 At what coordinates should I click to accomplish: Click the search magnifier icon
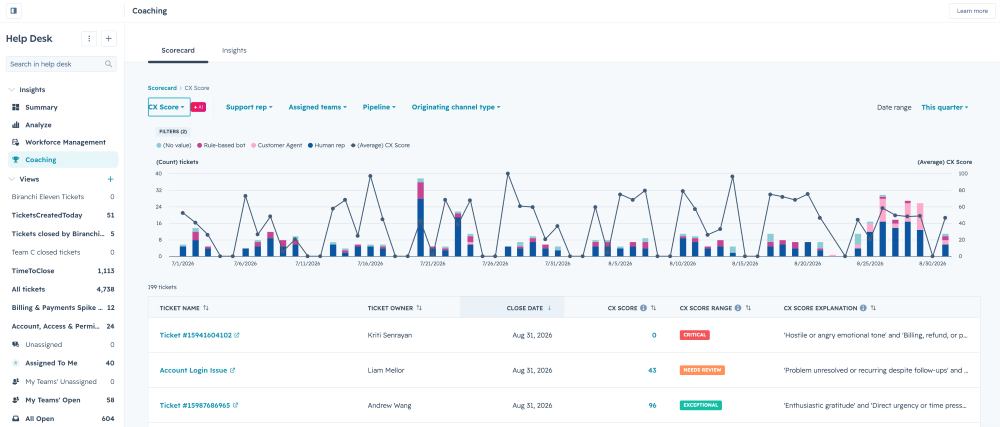click(108, 64)
